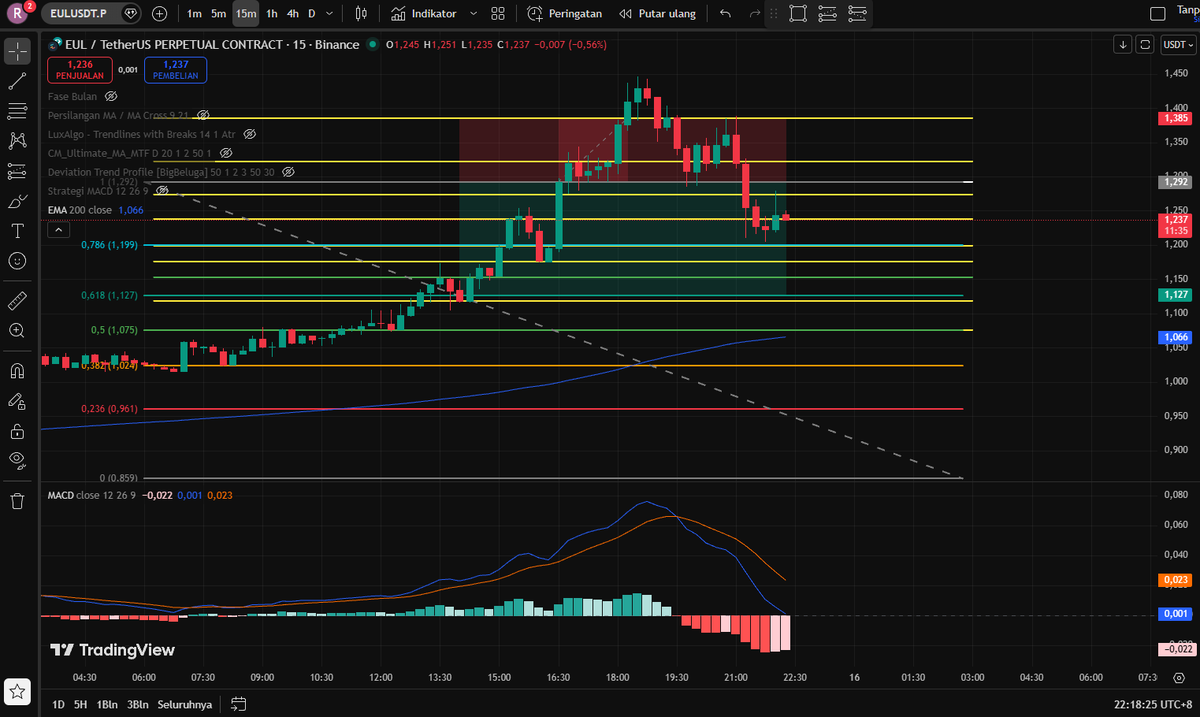Start bar replay with Putar ulang
The image size is (1200, 717).
click(657, 14)
